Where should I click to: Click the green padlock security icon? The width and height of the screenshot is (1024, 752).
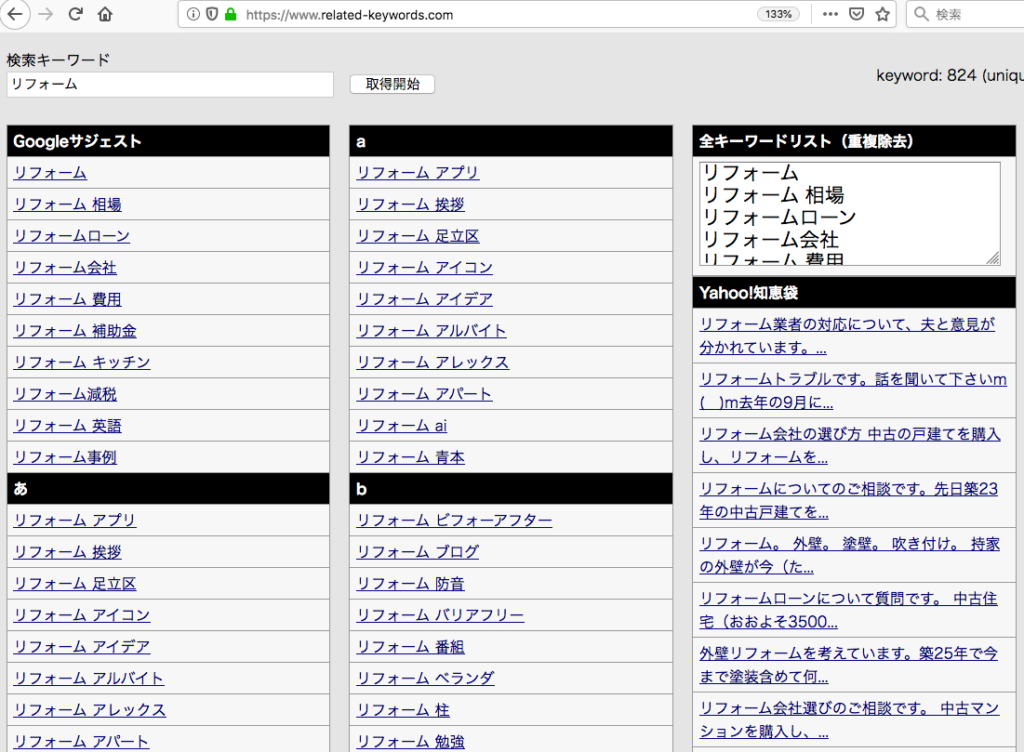(x=230, y=14)
